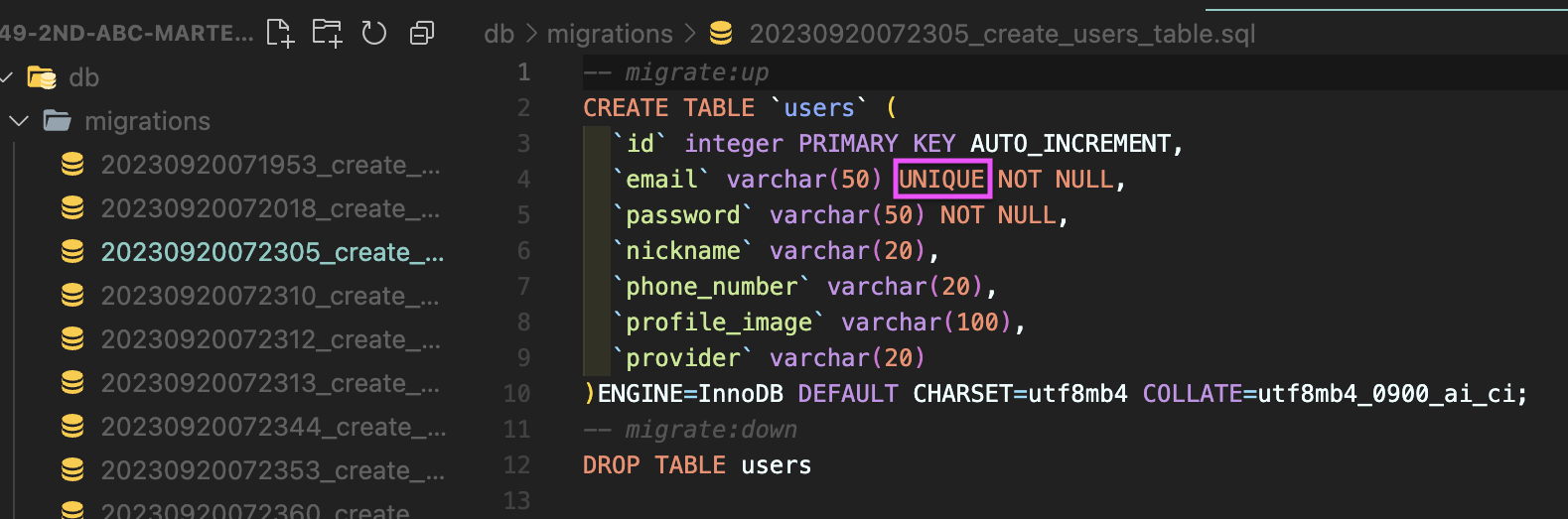Screen dimensions: 1568x519
Task: Click COLLATE on line 10
Action: pos(1193,394)
